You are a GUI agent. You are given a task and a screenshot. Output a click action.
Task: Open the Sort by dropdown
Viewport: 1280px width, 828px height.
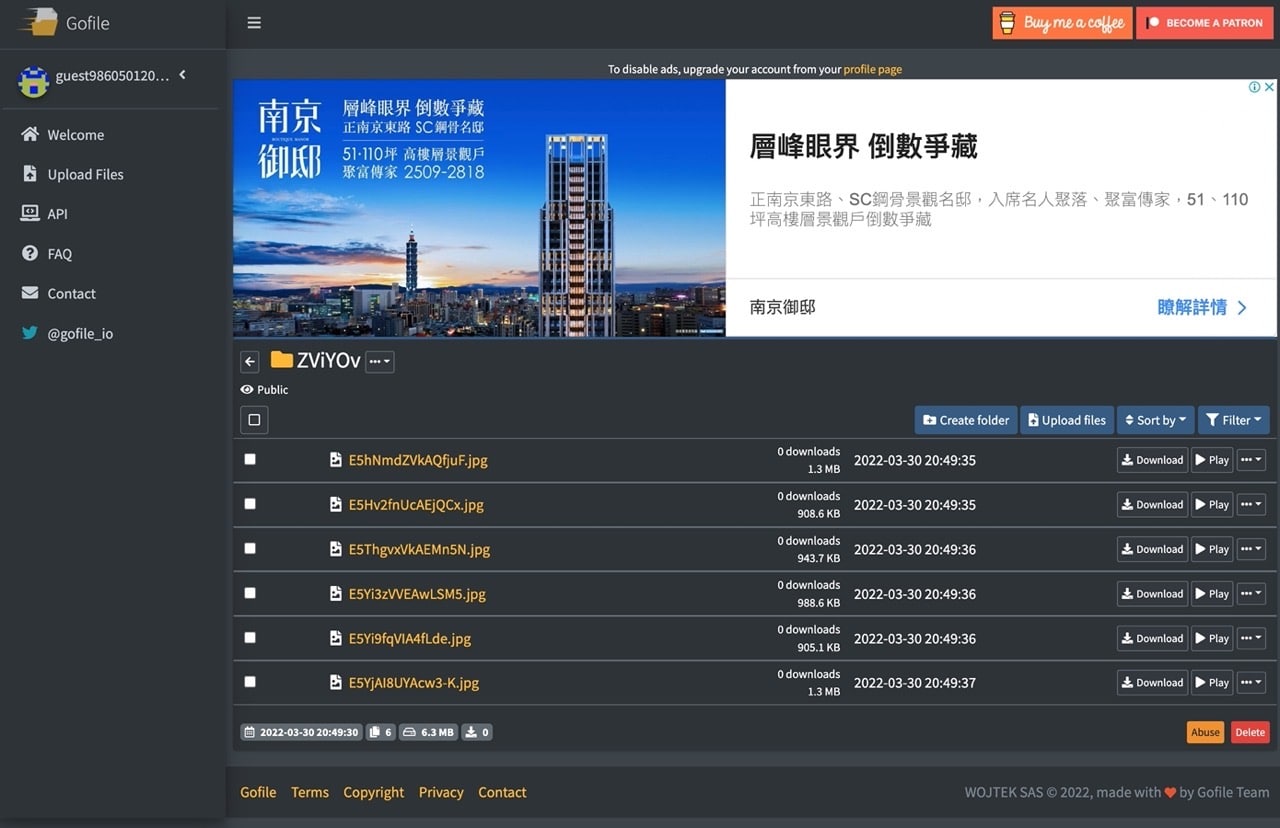tap(1156, 420)
